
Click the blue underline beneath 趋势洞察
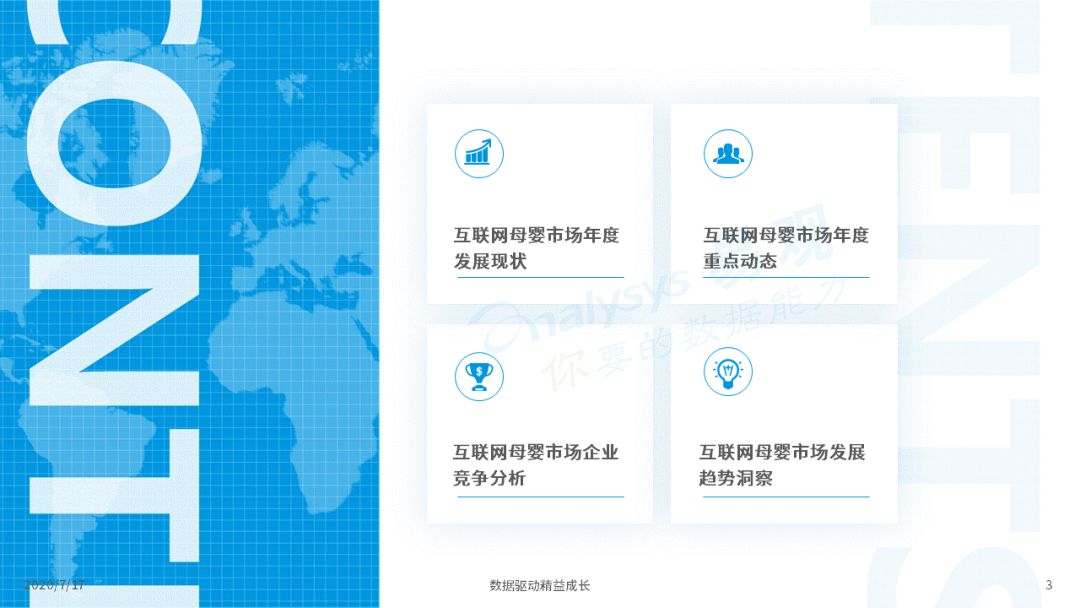(x=786, y=496)
